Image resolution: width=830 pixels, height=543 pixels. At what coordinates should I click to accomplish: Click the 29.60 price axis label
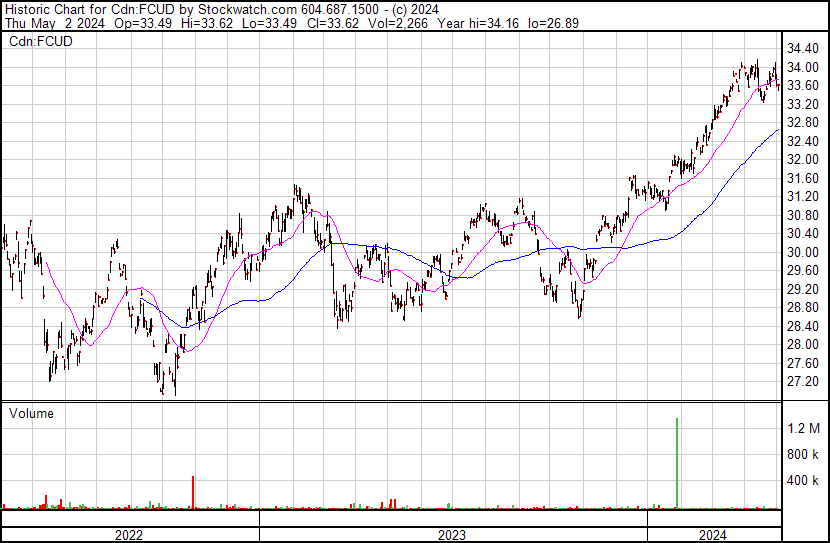803,270
